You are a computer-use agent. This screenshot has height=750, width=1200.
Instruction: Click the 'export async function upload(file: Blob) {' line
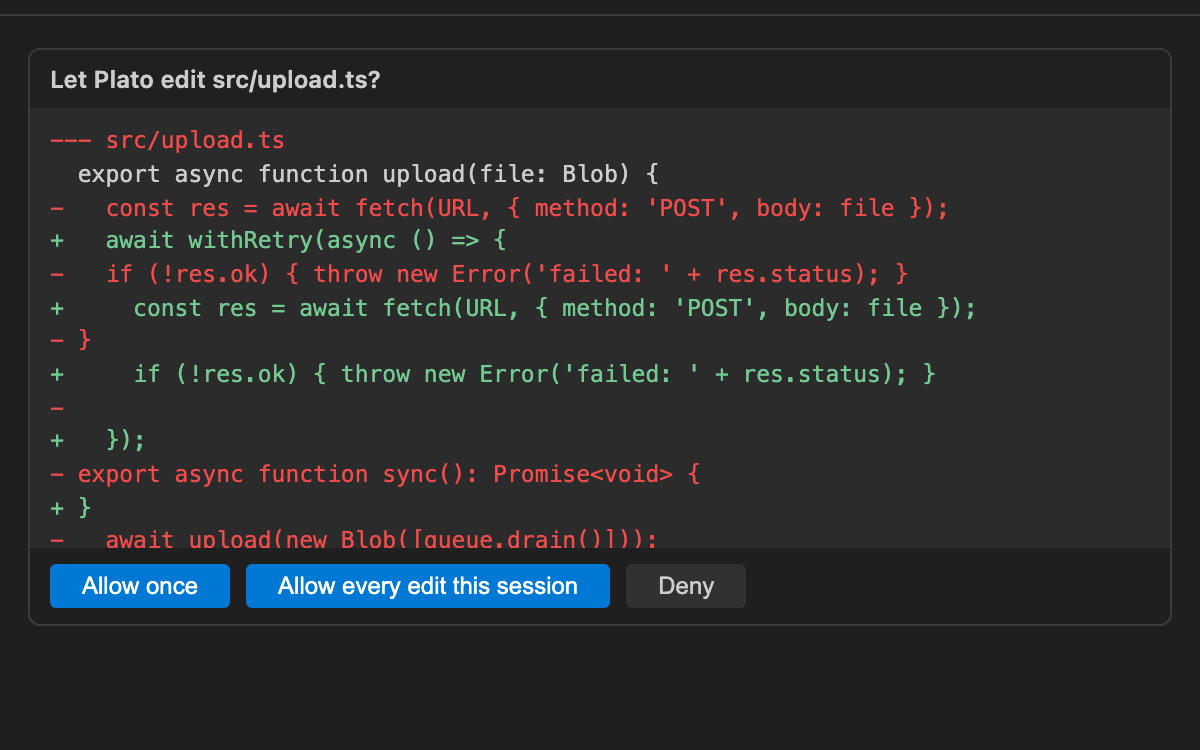pyautogui.click(x=368, y=174)
